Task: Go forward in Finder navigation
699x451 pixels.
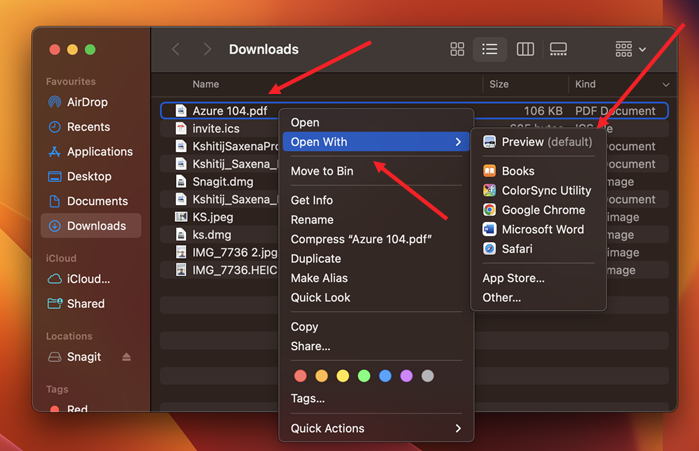Action: (x=207, y=49)
